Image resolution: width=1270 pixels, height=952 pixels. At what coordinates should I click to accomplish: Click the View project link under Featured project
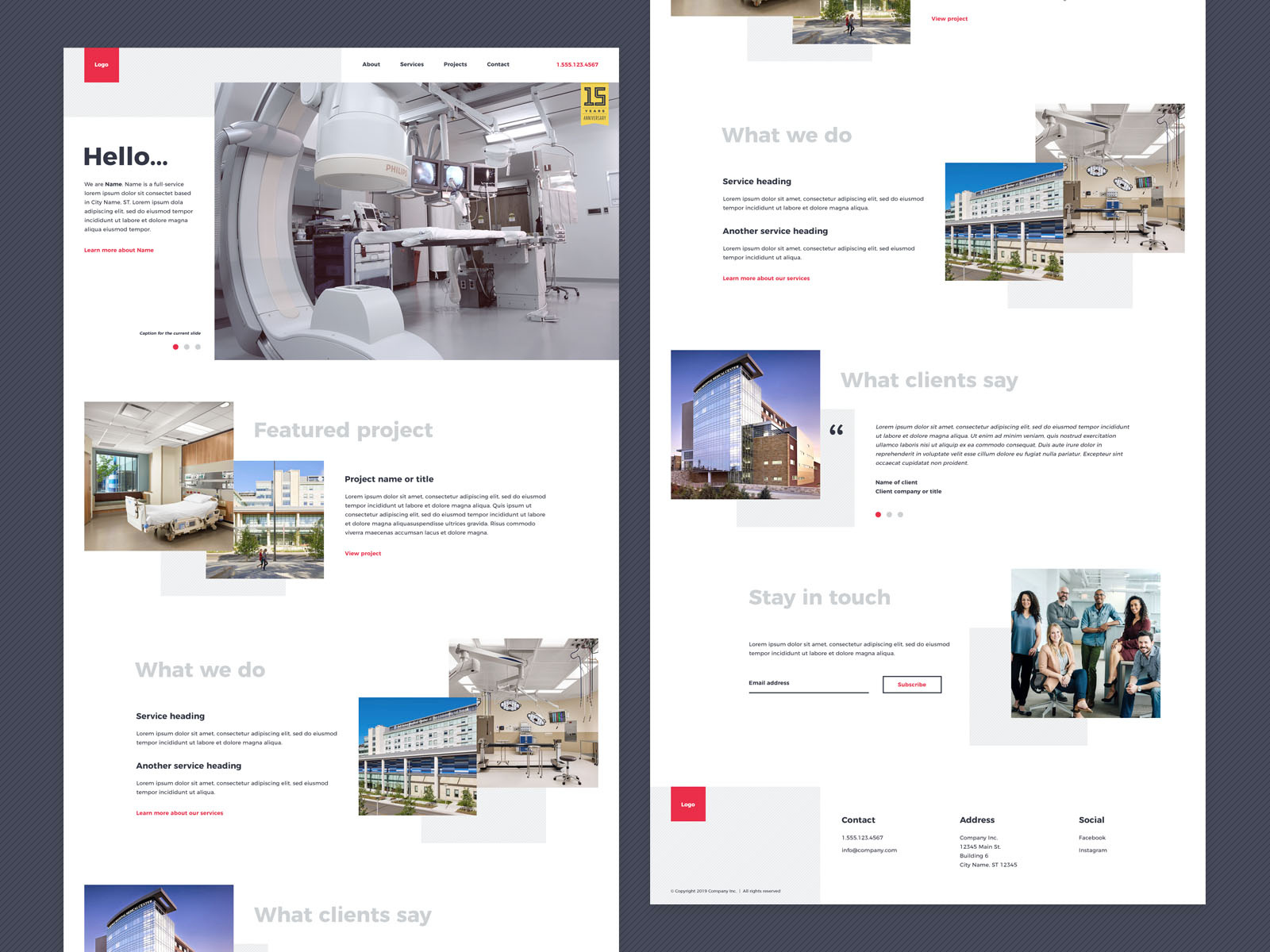362,553
